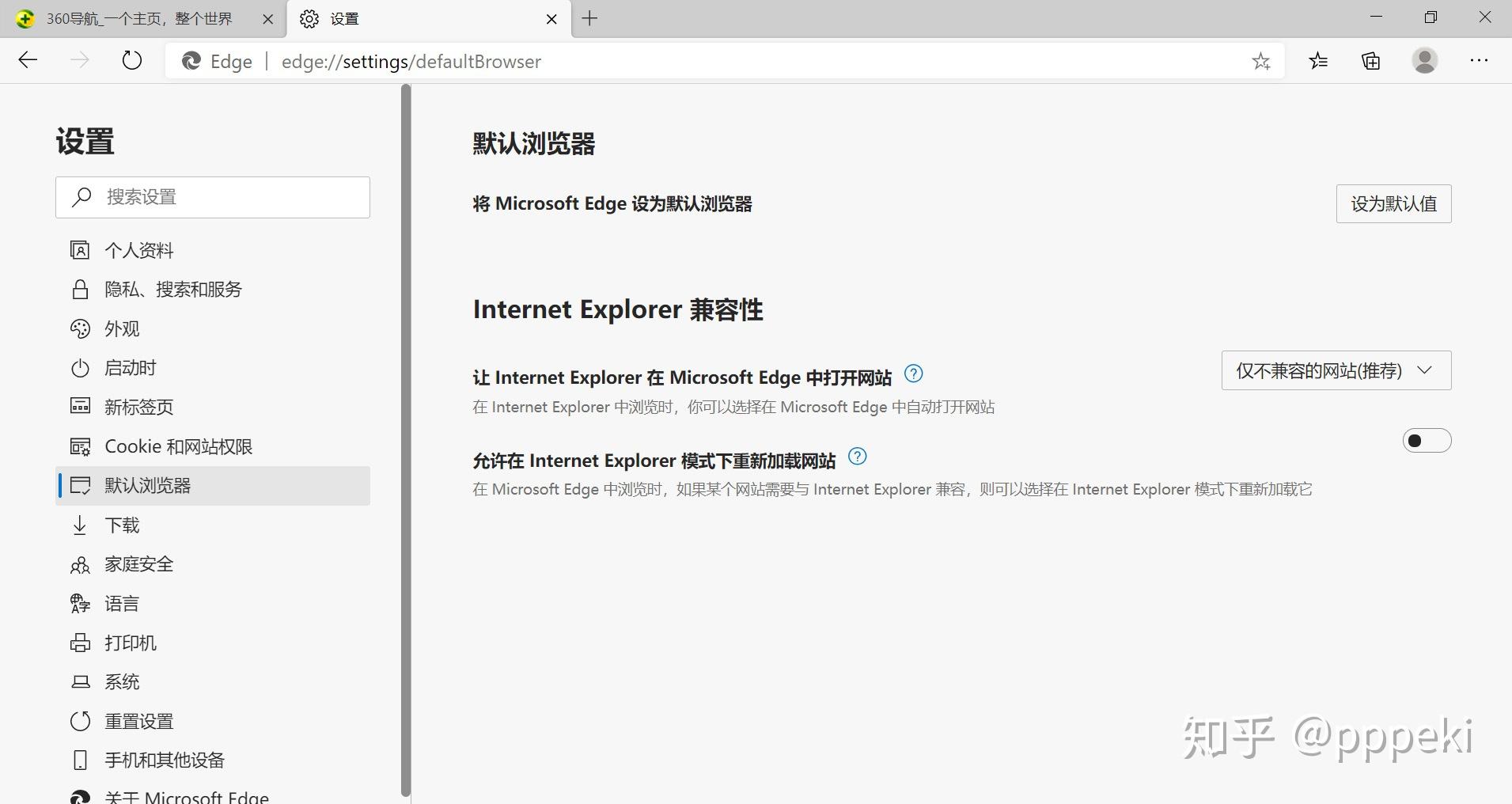Open Cookie 和网站权限 via its sidebar icon

click(x=80, y=446)
